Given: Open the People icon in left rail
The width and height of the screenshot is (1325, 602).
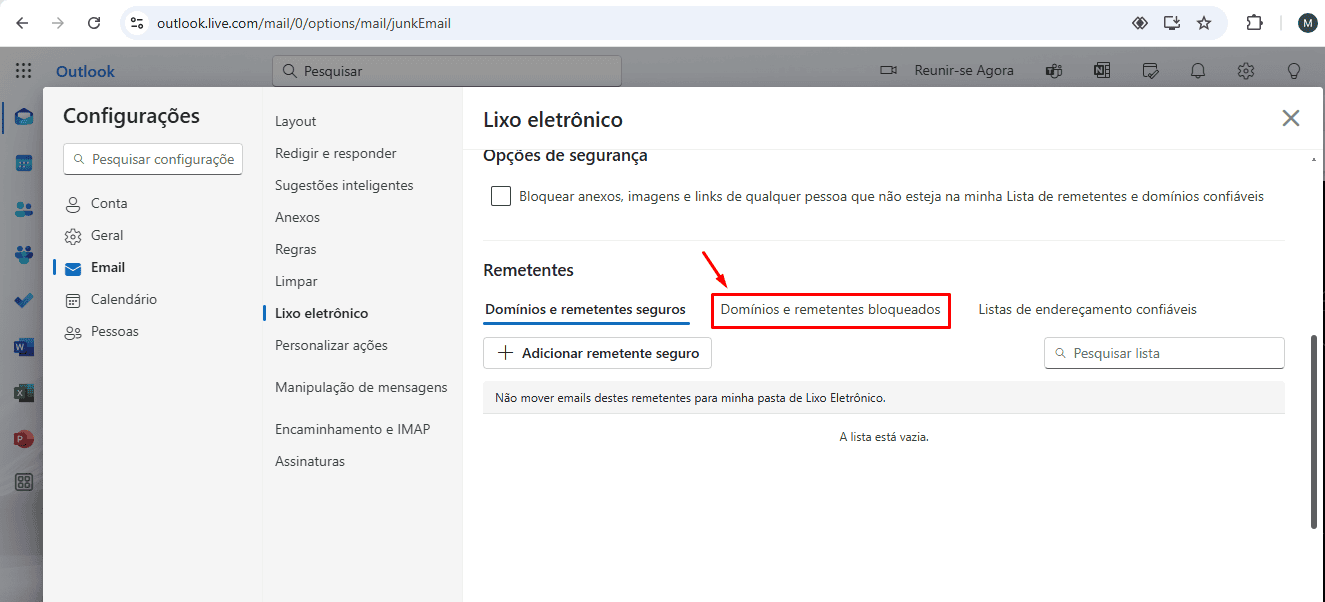Looking at the screenshot, I should coord(23,209).
